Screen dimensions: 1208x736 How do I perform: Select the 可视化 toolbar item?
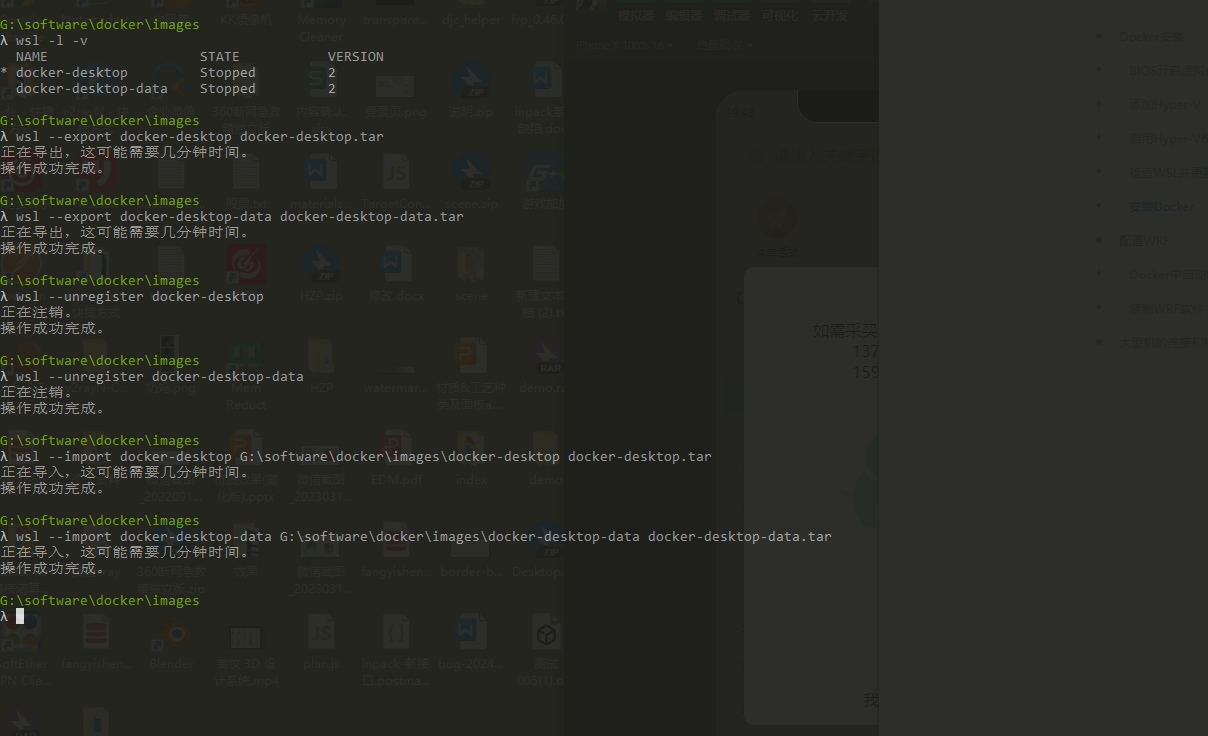pyautogui.click(x=780, y=15)
